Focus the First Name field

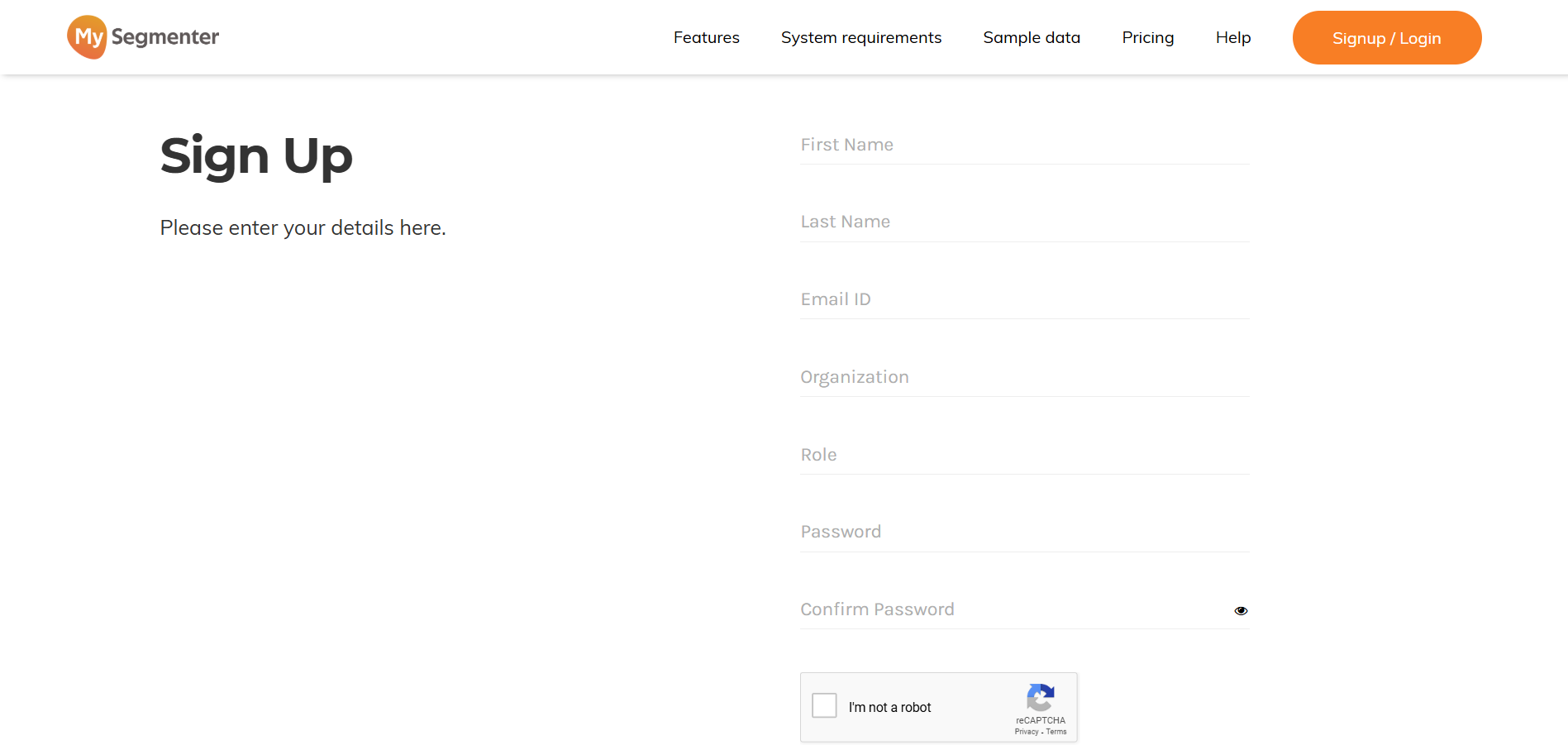(1023, 146)
